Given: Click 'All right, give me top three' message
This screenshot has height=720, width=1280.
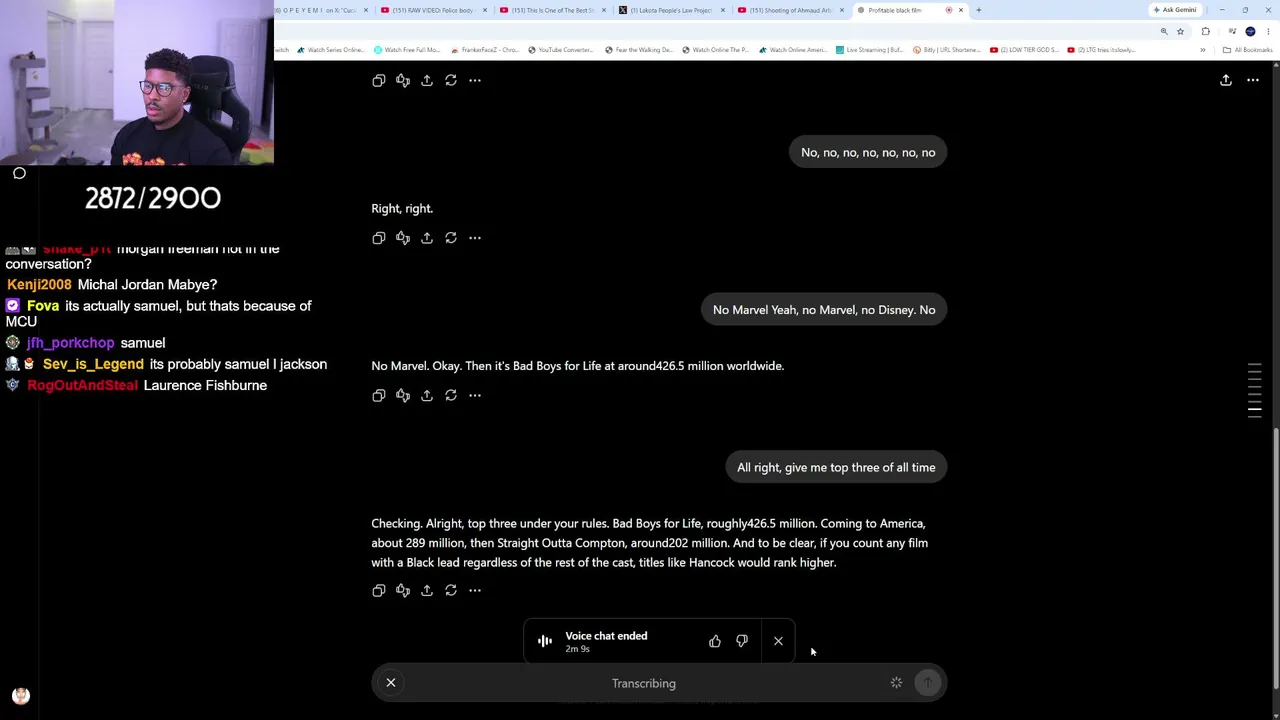Looking at the screenshot, I should click(x=836, y=467).
